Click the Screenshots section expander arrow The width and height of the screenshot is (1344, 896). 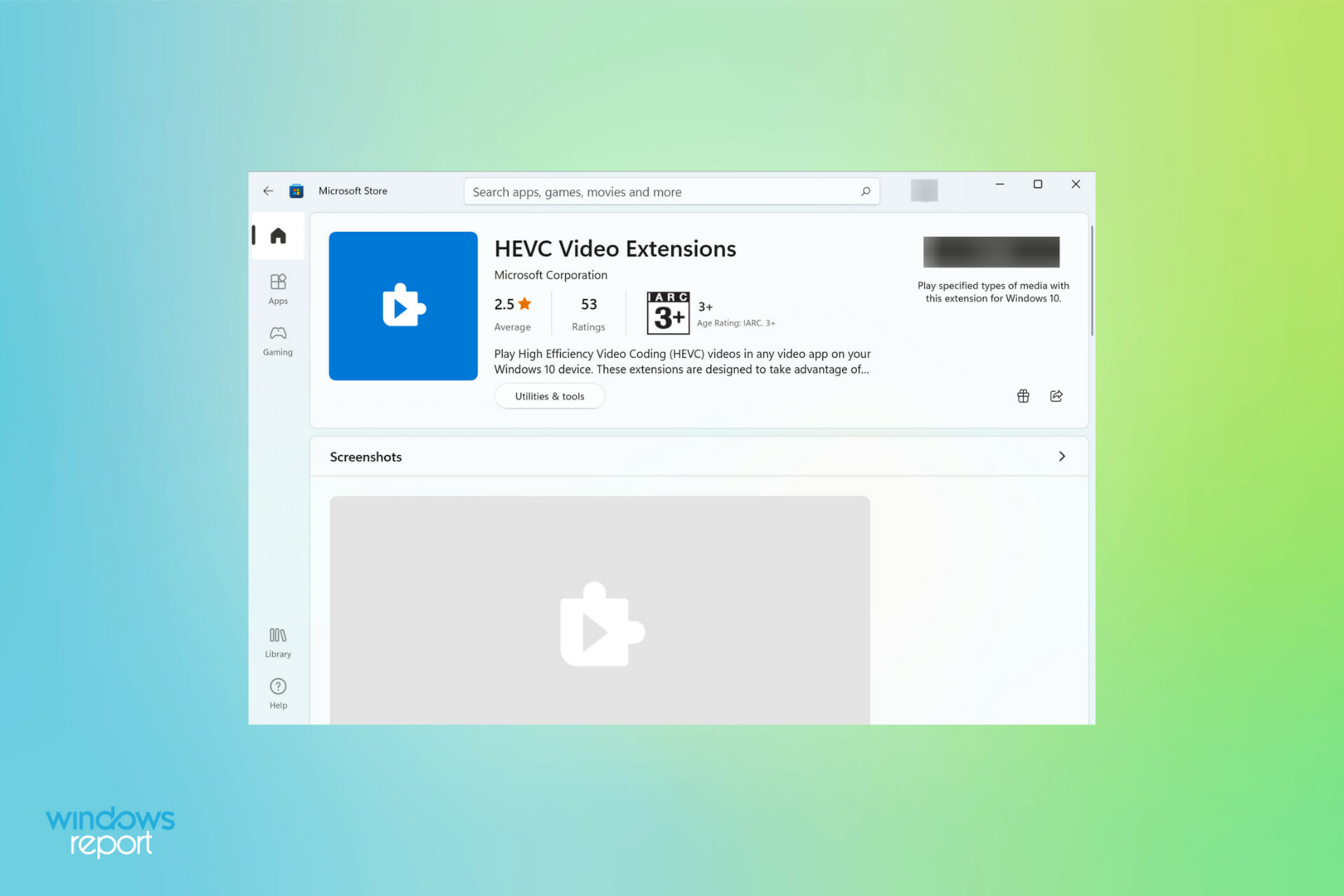(1062, 456)
